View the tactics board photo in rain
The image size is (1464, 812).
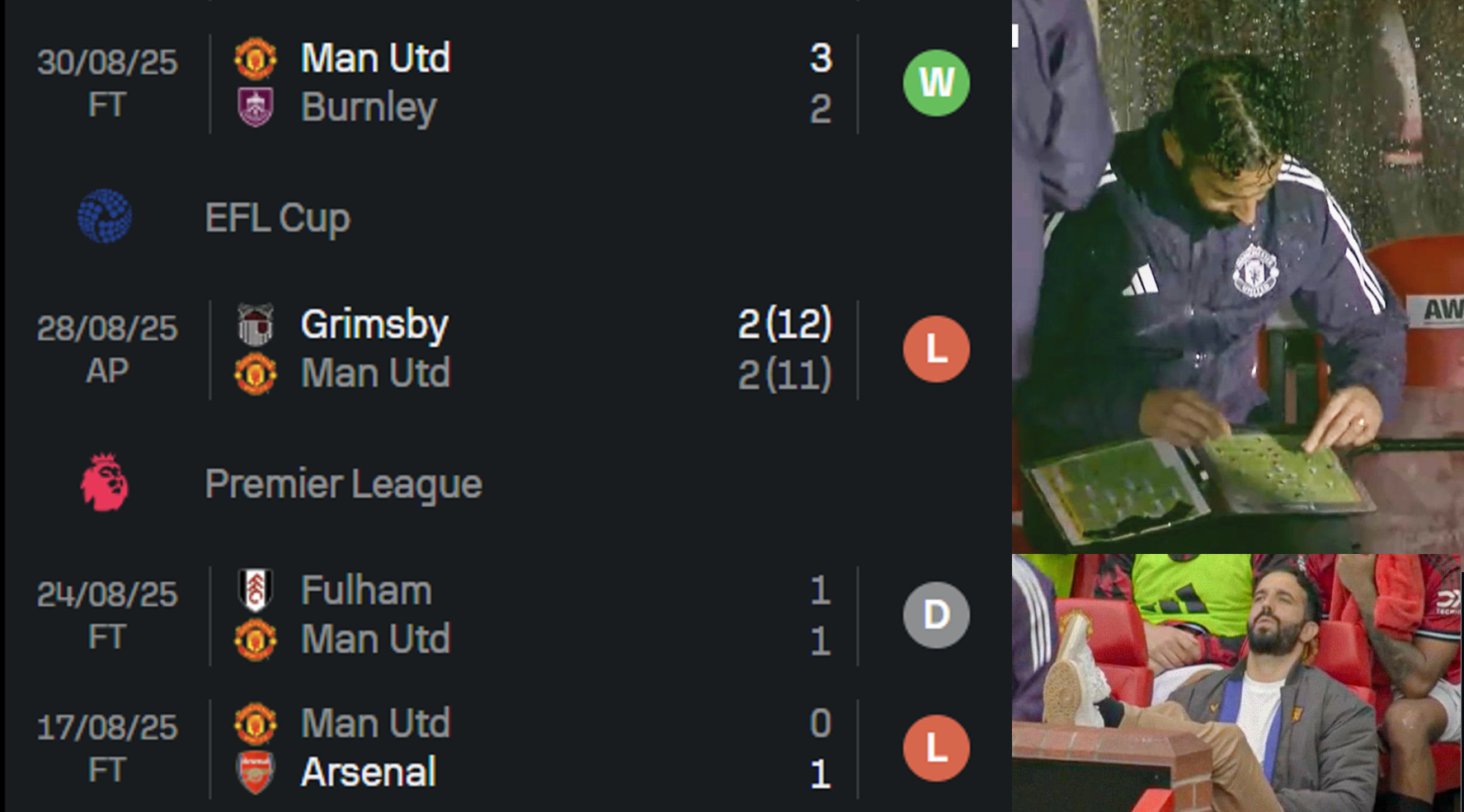click(x=1238, y=276)
